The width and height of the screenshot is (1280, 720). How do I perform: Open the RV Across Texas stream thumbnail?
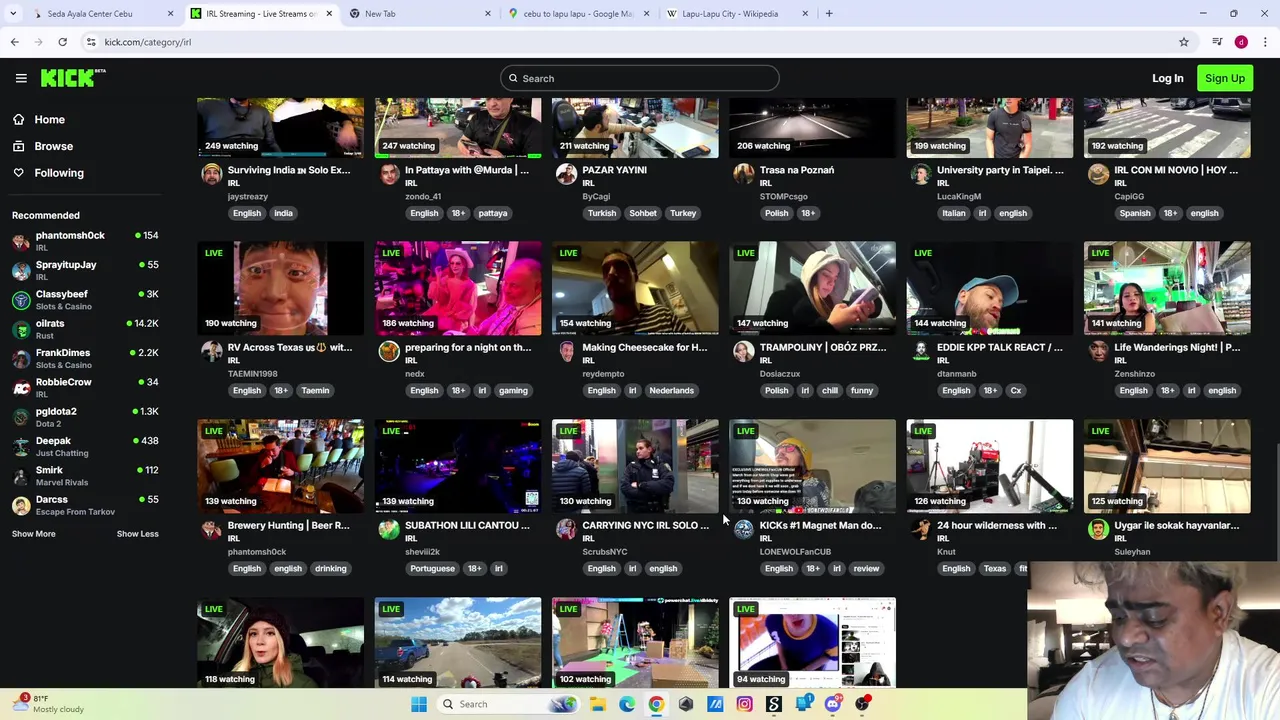(280, 288)
